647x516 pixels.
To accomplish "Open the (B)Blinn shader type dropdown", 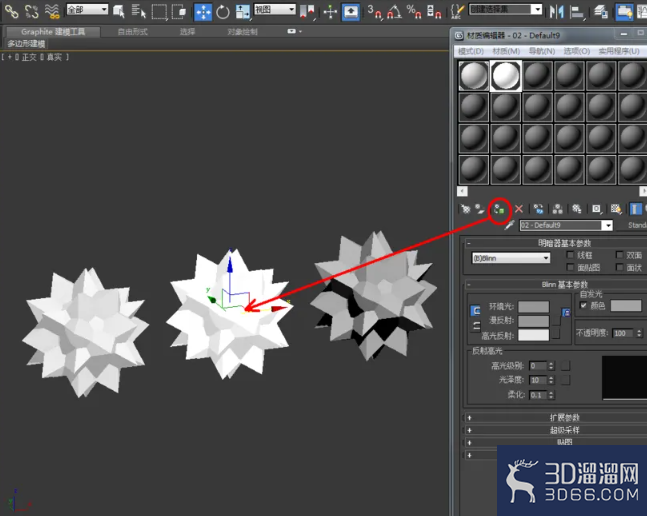I will 511,258.
